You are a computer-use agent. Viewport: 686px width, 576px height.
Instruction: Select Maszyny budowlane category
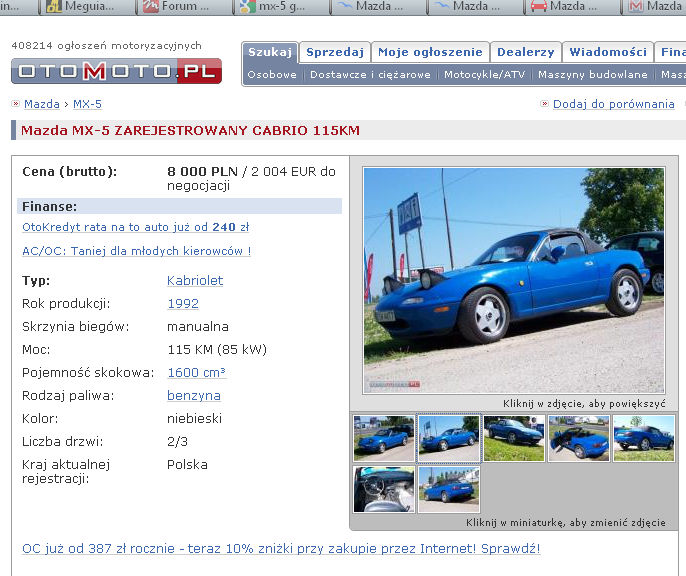point(593,75)
